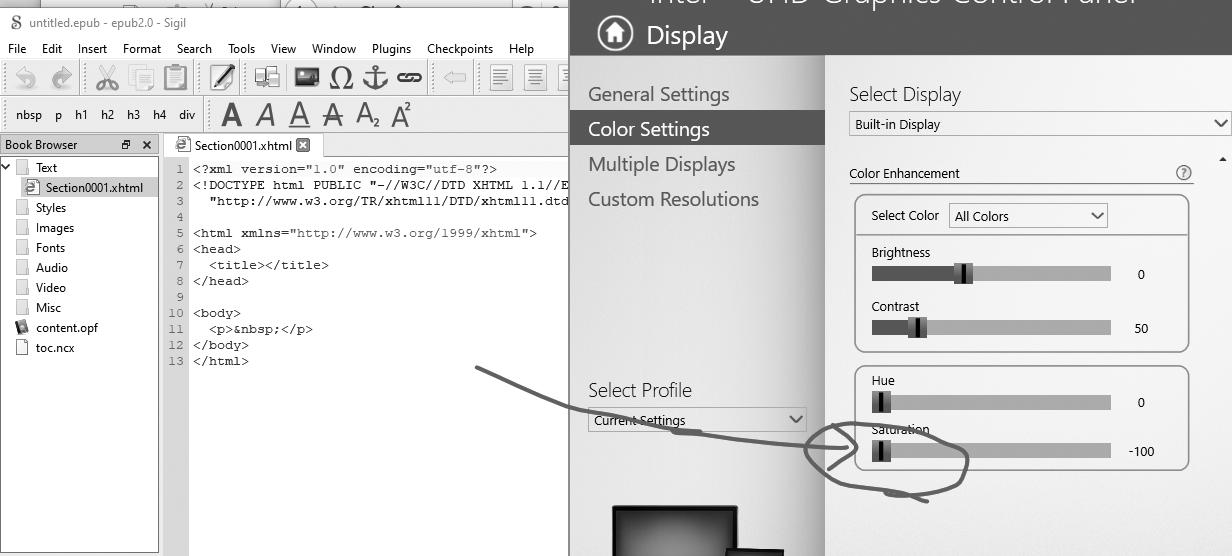Open the Select Profile dropdown
The height and width of the screenshot is (556, 1232).
697,420
